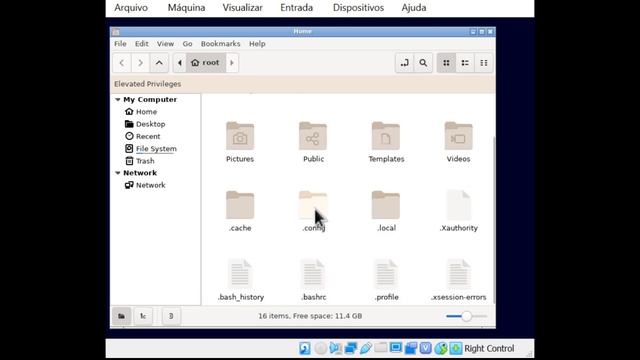Select the .config folder
Image resolution: width=640 pixels, height=360 pixels.
pyautogui.click(x=313, y=211)
